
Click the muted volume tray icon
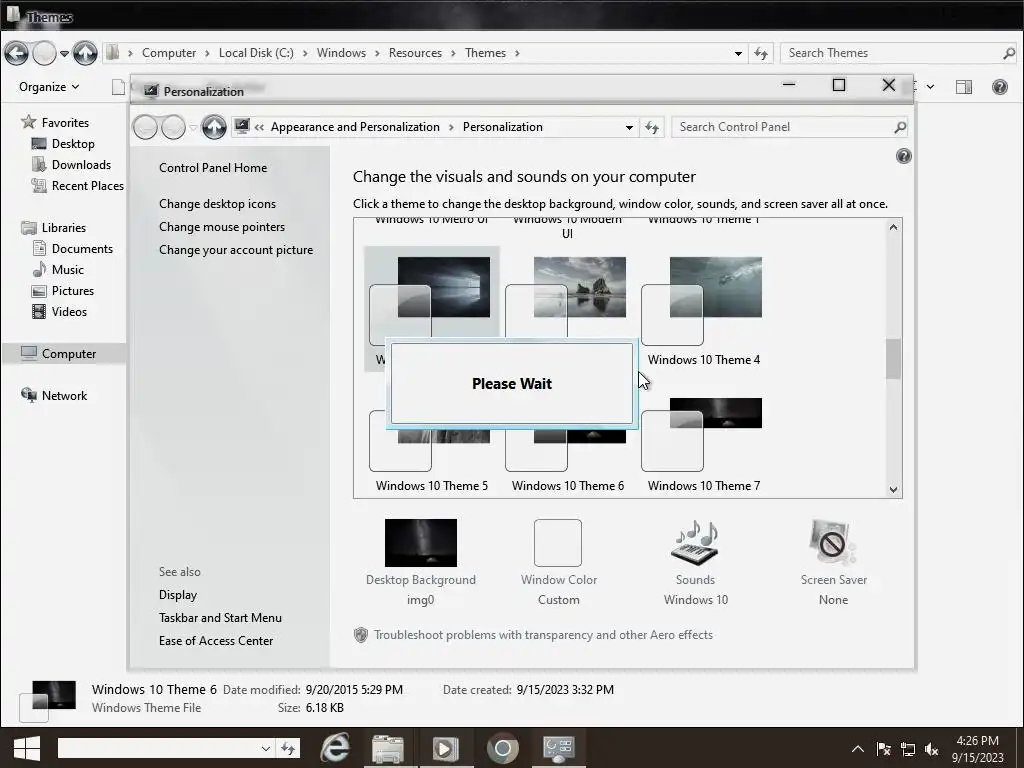[x=932, y=749]
